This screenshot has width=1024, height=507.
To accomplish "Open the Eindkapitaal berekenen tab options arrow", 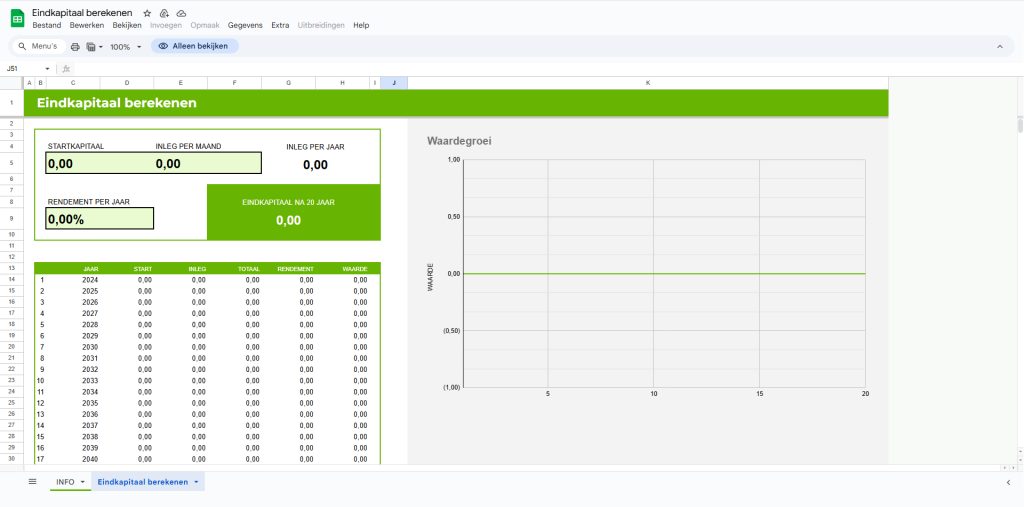I will [x=196, y=482].
